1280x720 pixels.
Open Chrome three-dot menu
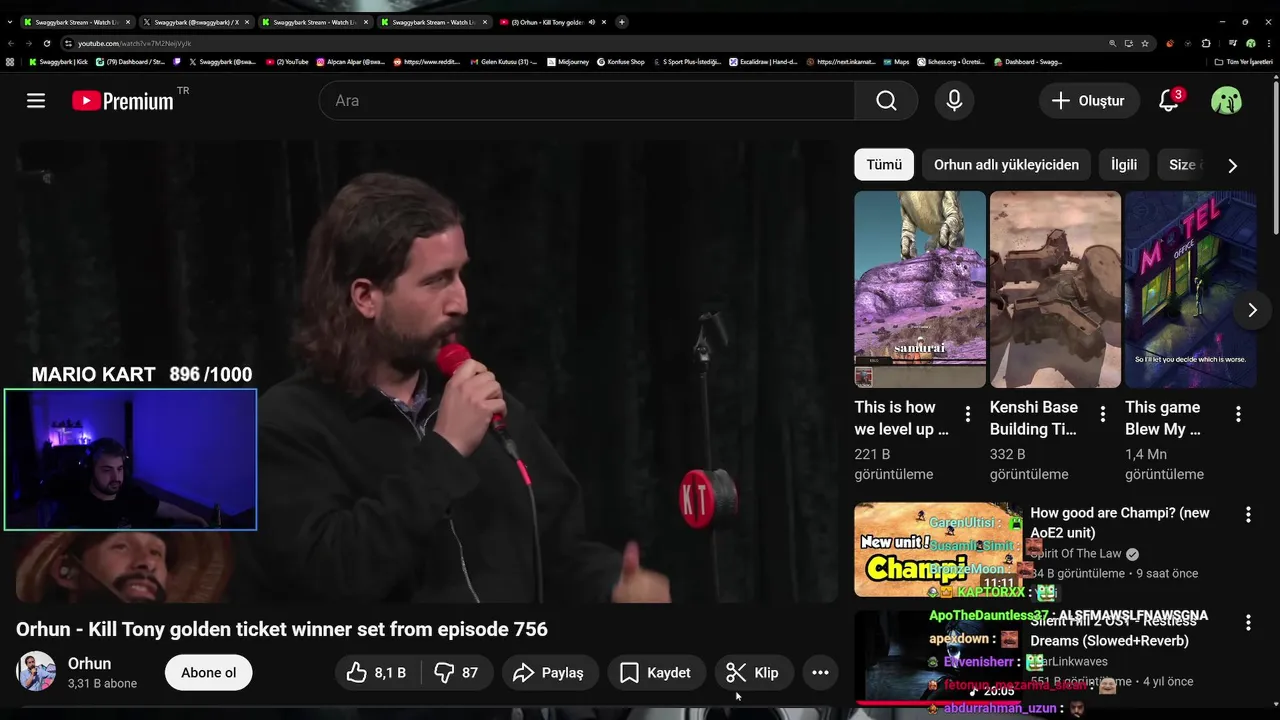pos(1269,43)
